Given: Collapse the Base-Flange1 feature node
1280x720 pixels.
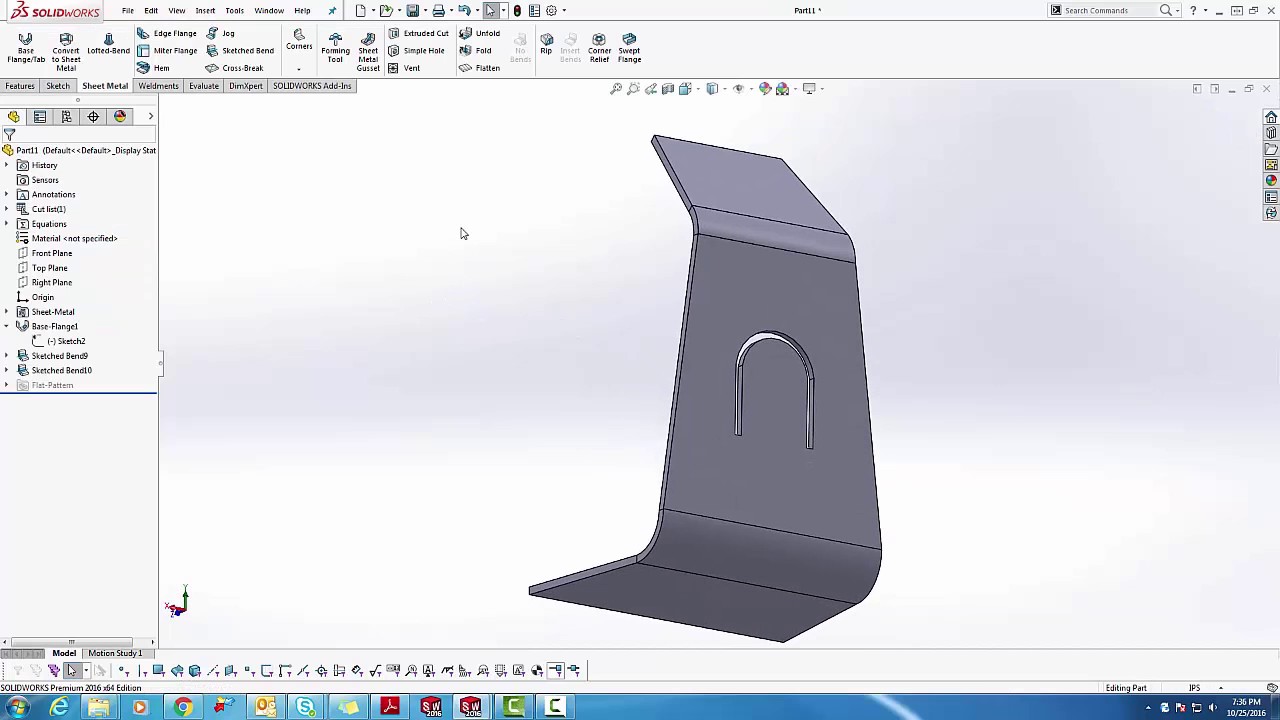Looking at the screenshot, I should pyautogui.click(x=7, y=327).
